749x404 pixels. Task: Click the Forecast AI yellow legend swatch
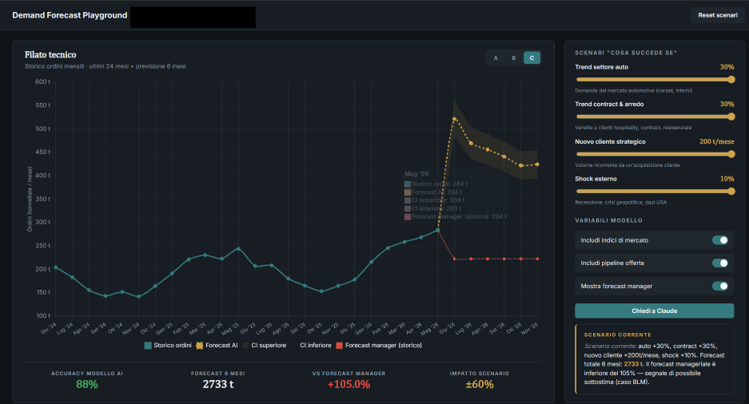coord(200,345)
